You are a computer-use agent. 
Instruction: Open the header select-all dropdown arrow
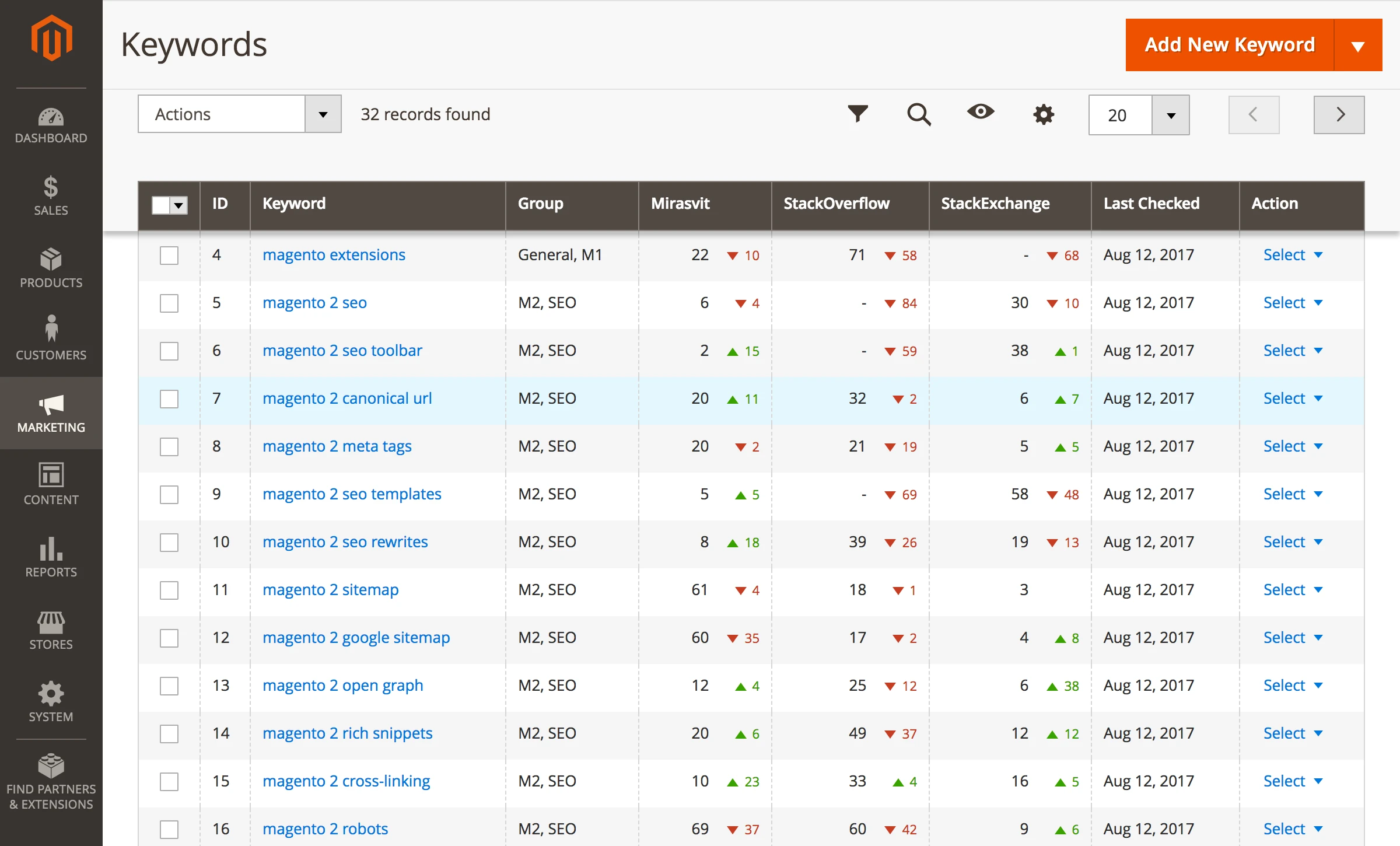179,205
